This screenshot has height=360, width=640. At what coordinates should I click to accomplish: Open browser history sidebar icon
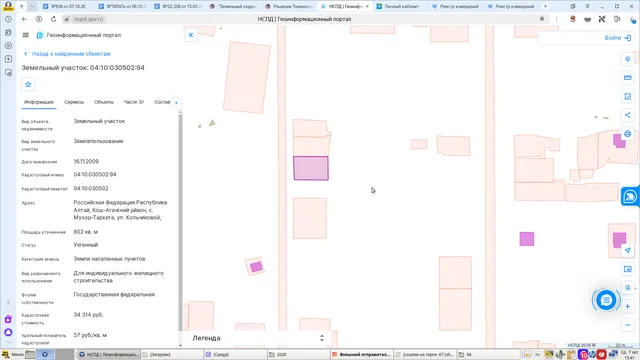coord(8,19)
